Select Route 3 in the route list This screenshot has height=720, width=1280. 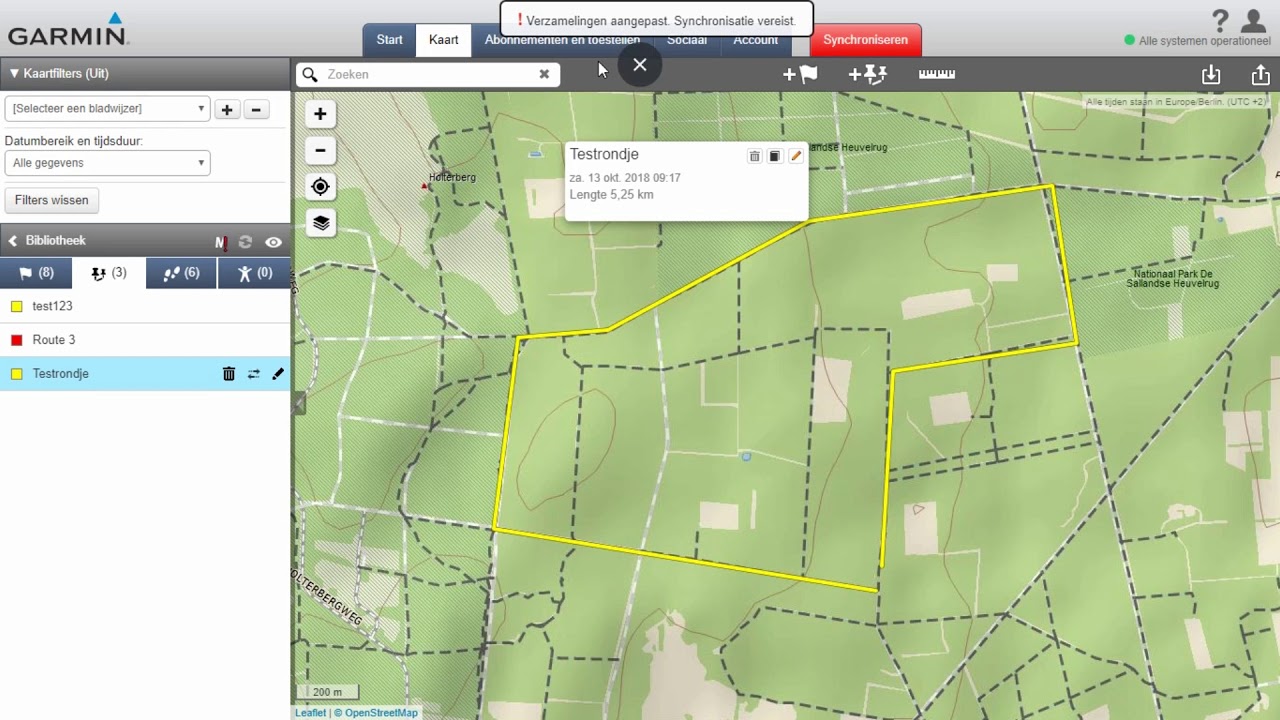[145, 340]
